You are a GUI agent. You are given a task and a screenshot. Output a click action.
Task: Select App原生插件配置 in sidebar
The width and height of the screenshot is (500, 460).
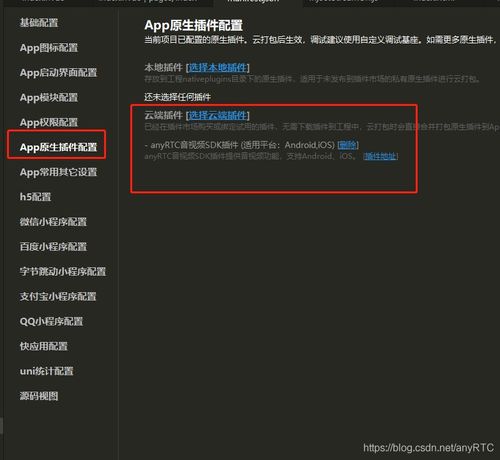click(x=58, y=147)
